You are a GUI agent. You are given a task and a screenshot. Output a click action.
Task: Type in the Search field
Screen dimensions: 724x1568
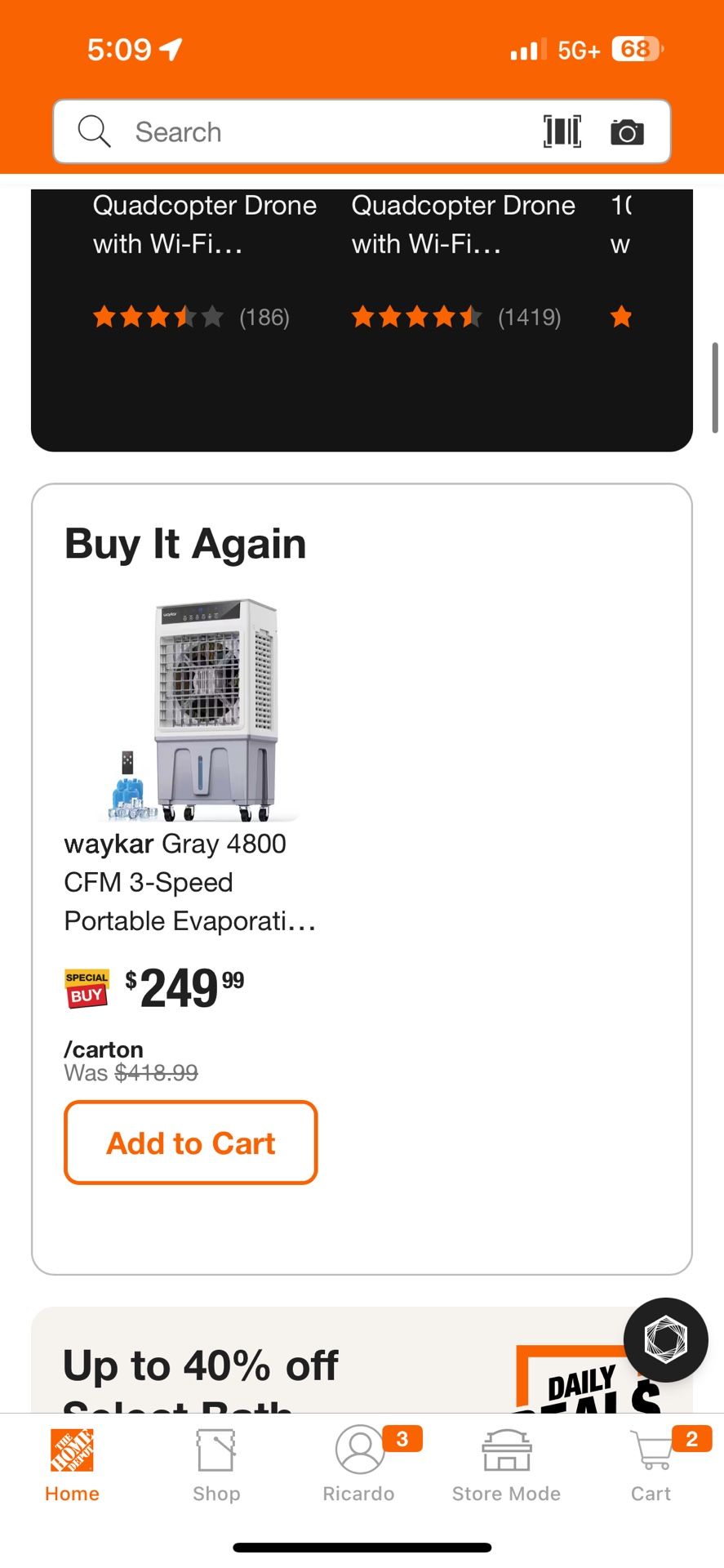pos(326,131)
